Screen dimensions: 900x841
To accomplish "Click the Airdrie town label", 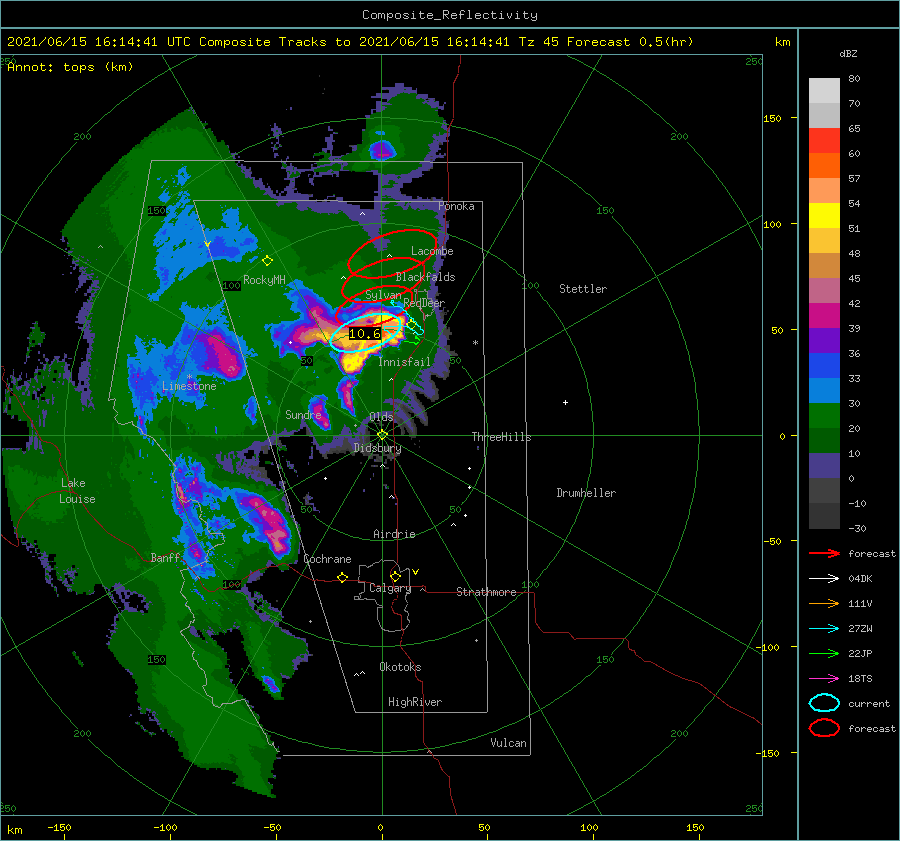I will pos(394,534).
